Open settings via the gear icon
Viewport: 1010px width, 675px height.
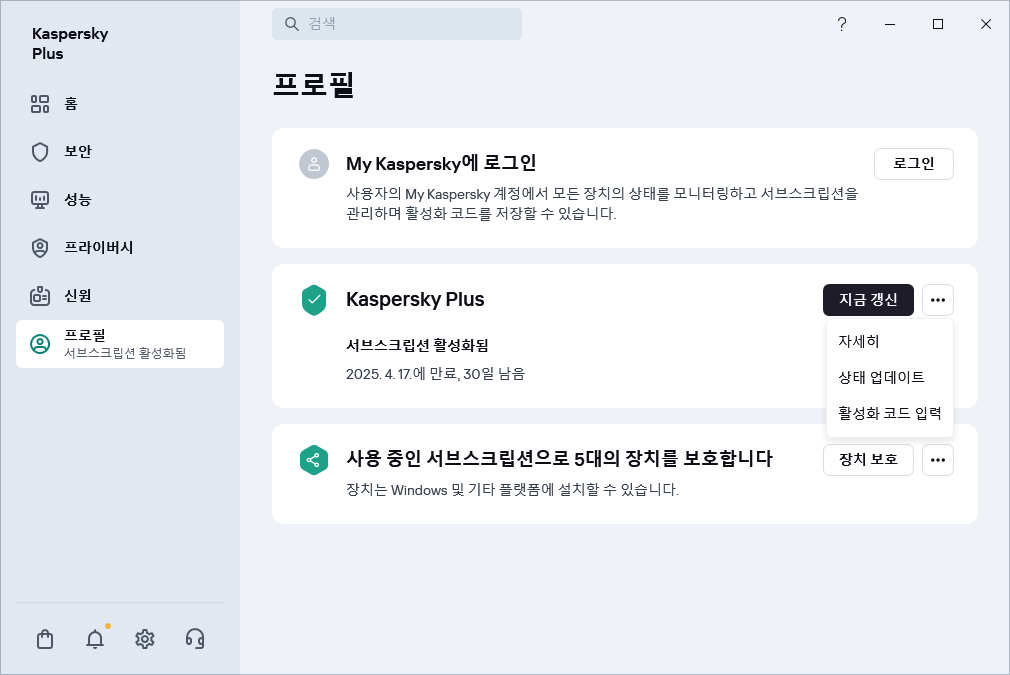(x=145, y=639)
